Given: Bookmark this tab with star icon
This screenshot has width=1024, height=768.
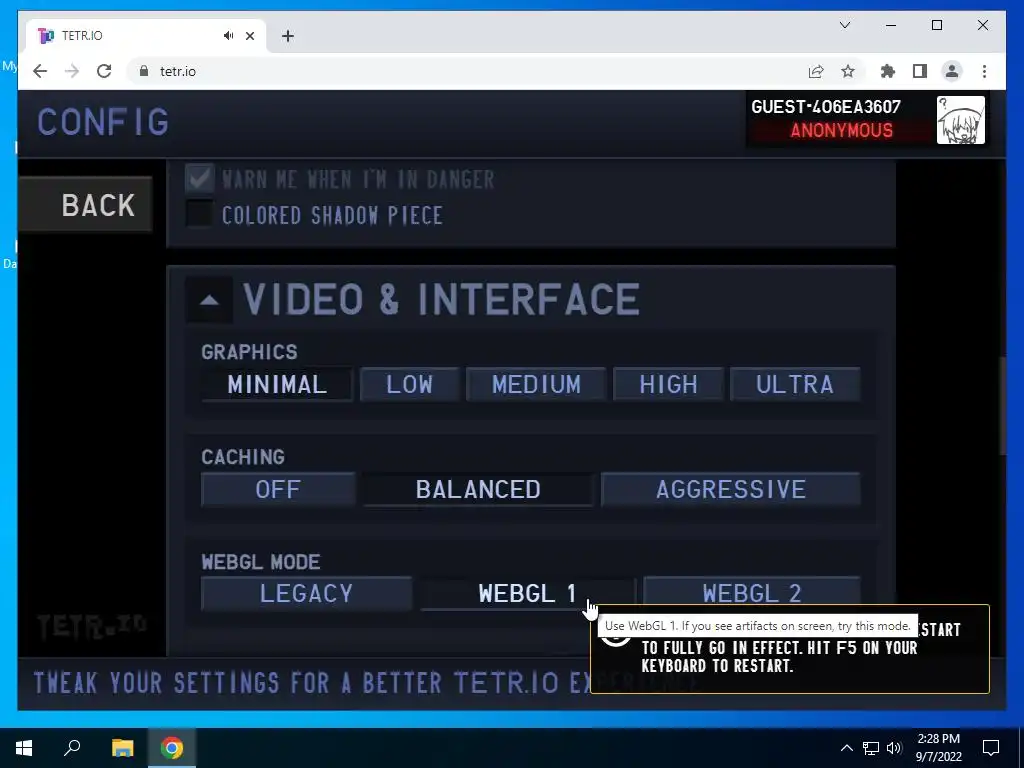Looking at the screenshot, I should (x=848, y=71).
